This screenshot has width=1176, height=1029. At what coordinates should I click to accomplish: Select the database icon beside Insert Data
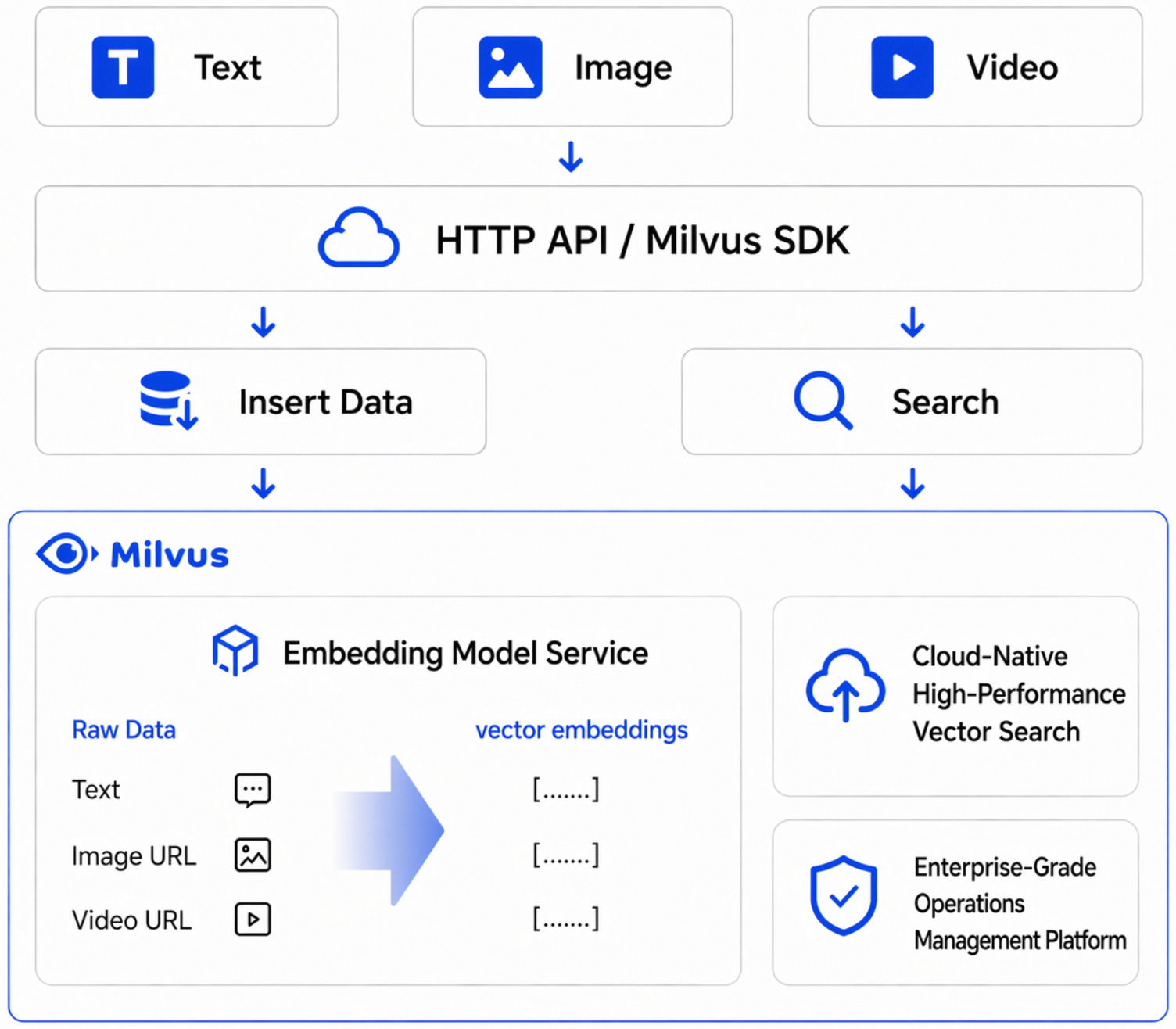[x=169, y=400]
